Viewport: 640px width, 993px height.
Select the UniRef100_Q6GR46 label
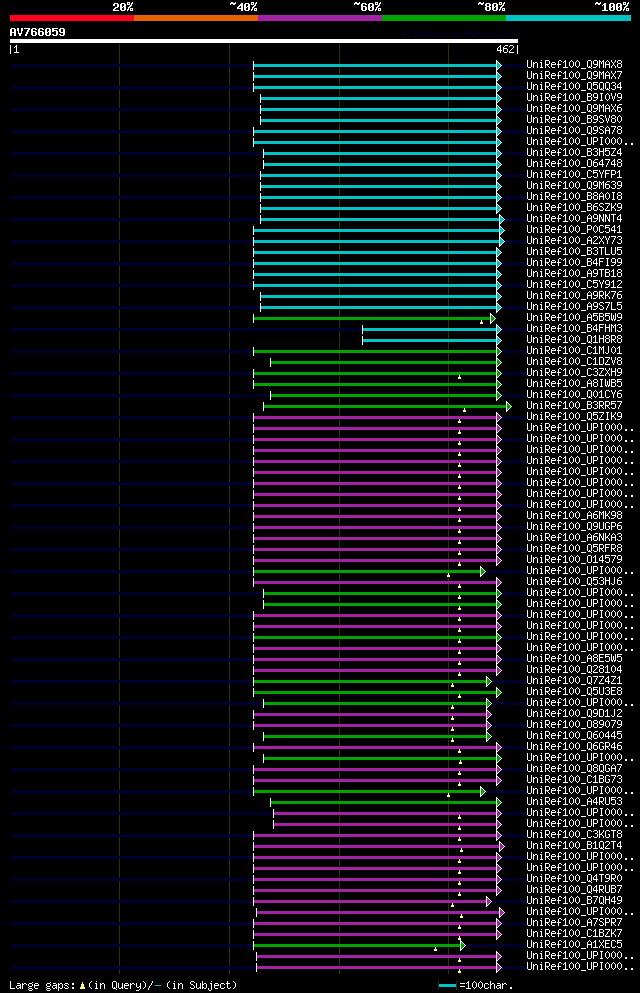(574, 747)
